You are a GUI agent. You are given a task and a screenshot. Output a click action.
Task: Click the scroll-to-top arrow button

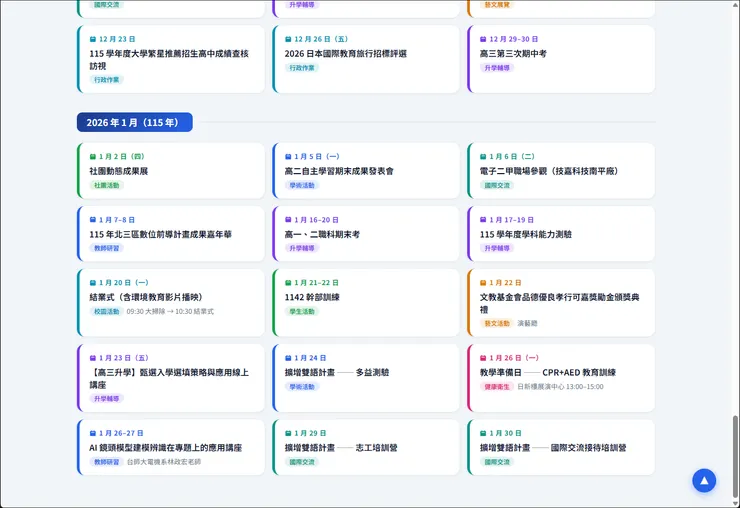click(704, 481)
